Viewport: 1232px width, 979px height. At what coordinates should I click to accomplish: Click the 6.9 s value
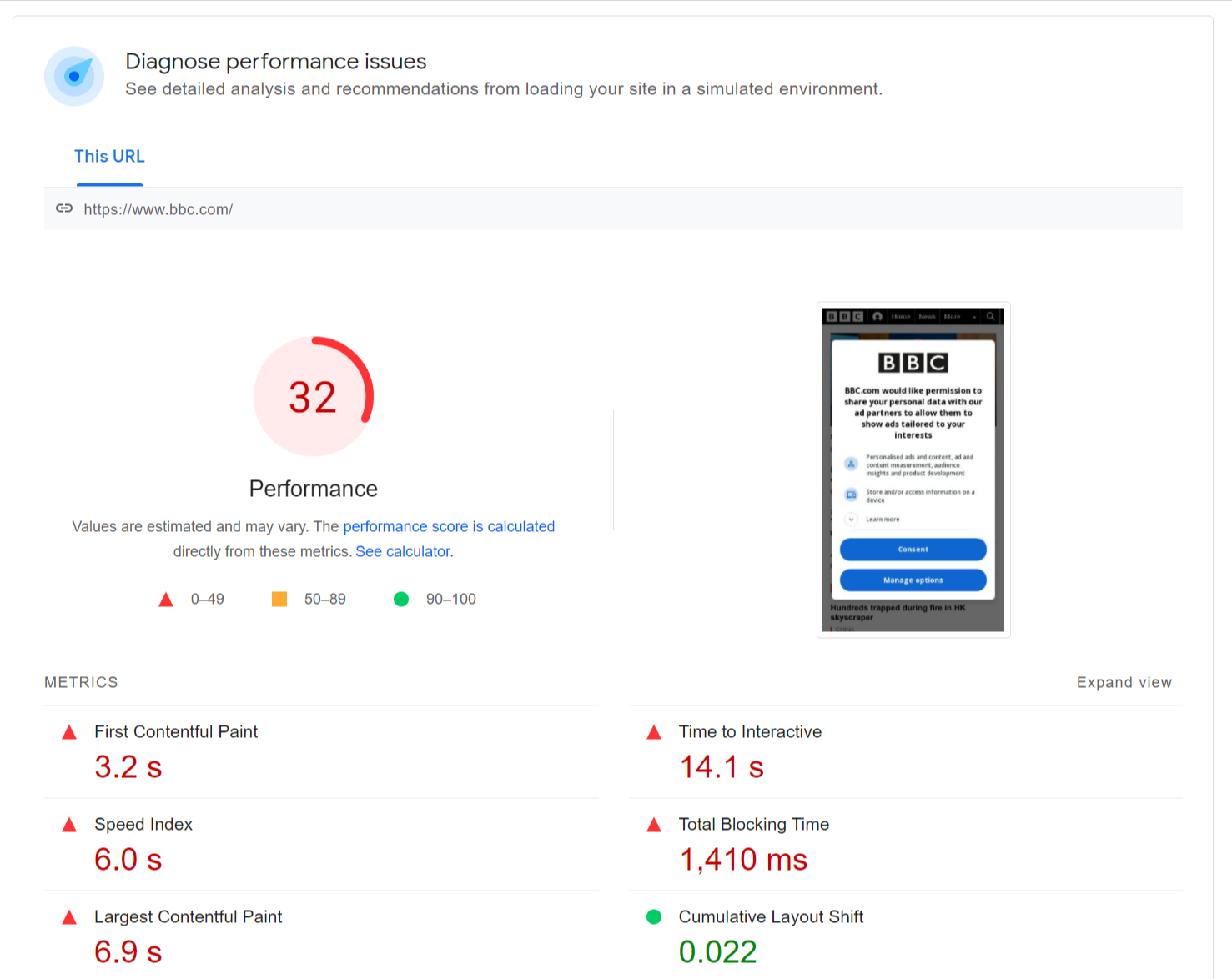[x=128, y=952]
